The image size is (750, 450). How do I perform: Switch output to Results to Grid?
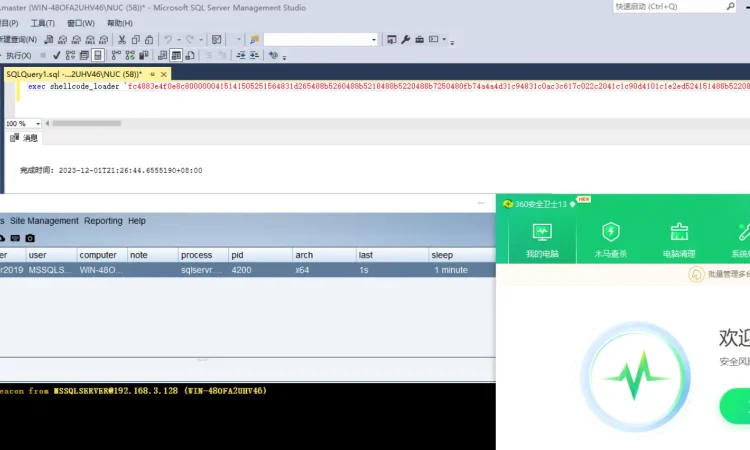176,55
